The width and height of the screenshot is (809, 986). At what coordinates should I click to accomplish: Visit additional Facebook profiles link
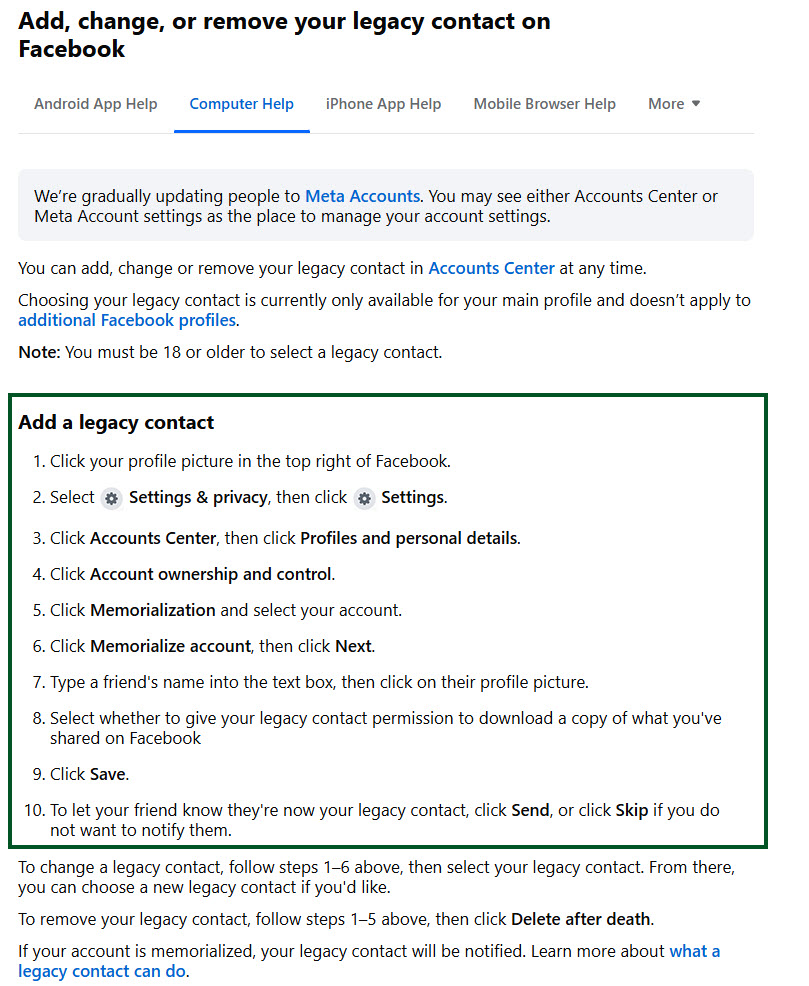(x=127, y=320)
